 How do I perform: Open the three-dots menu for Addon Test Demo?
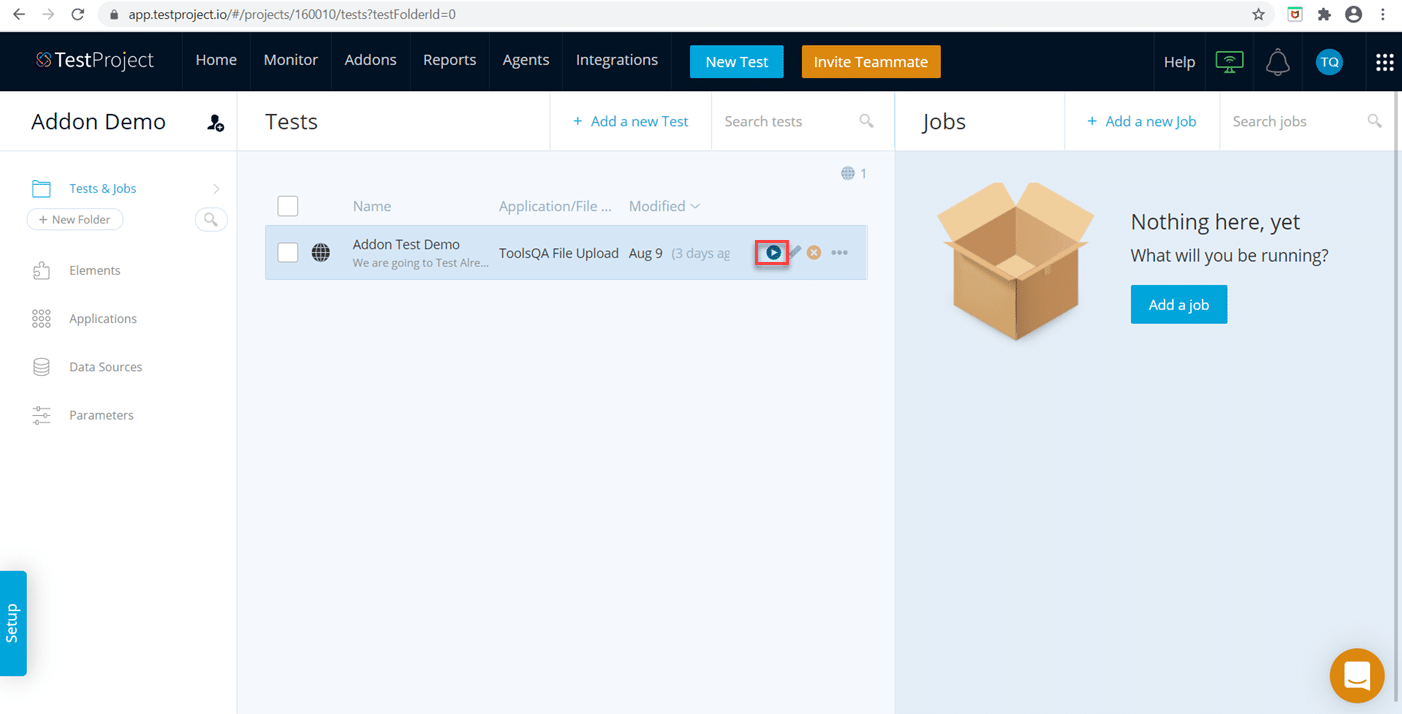coord(839,253)
